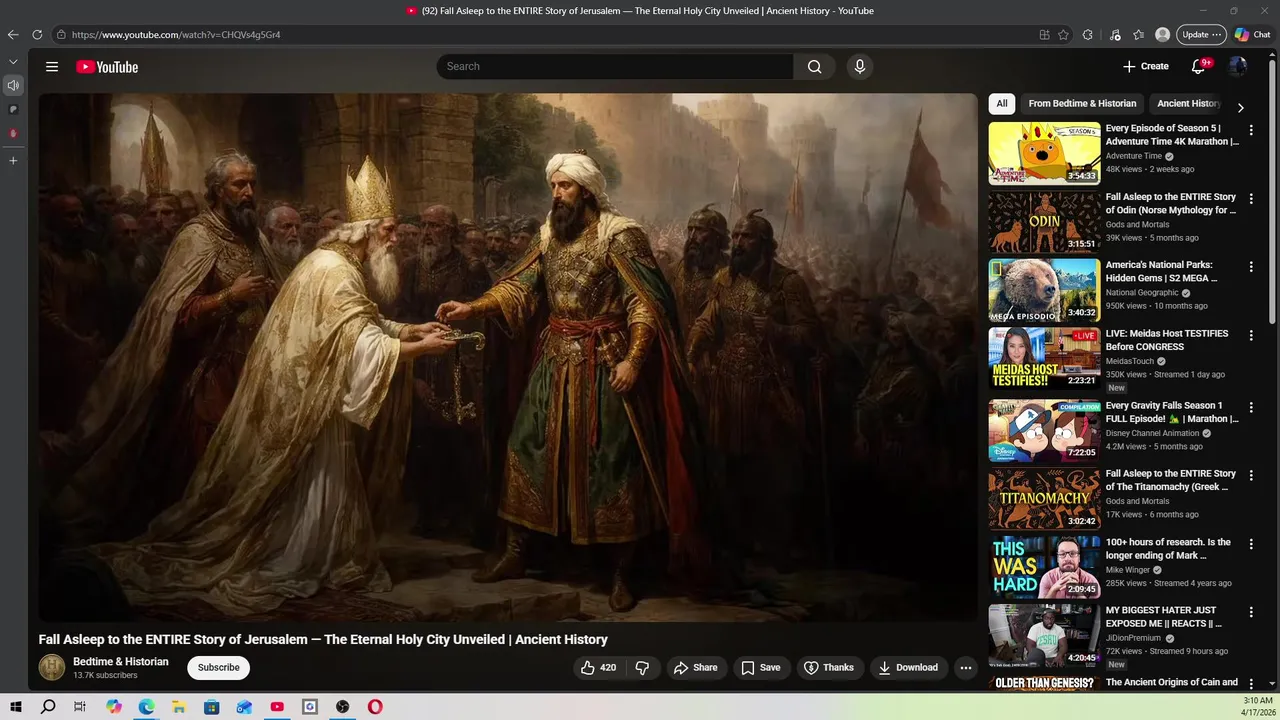Open the Windows Start menu
Viewport: 1280px width, 720px height.
click(16, 707)
